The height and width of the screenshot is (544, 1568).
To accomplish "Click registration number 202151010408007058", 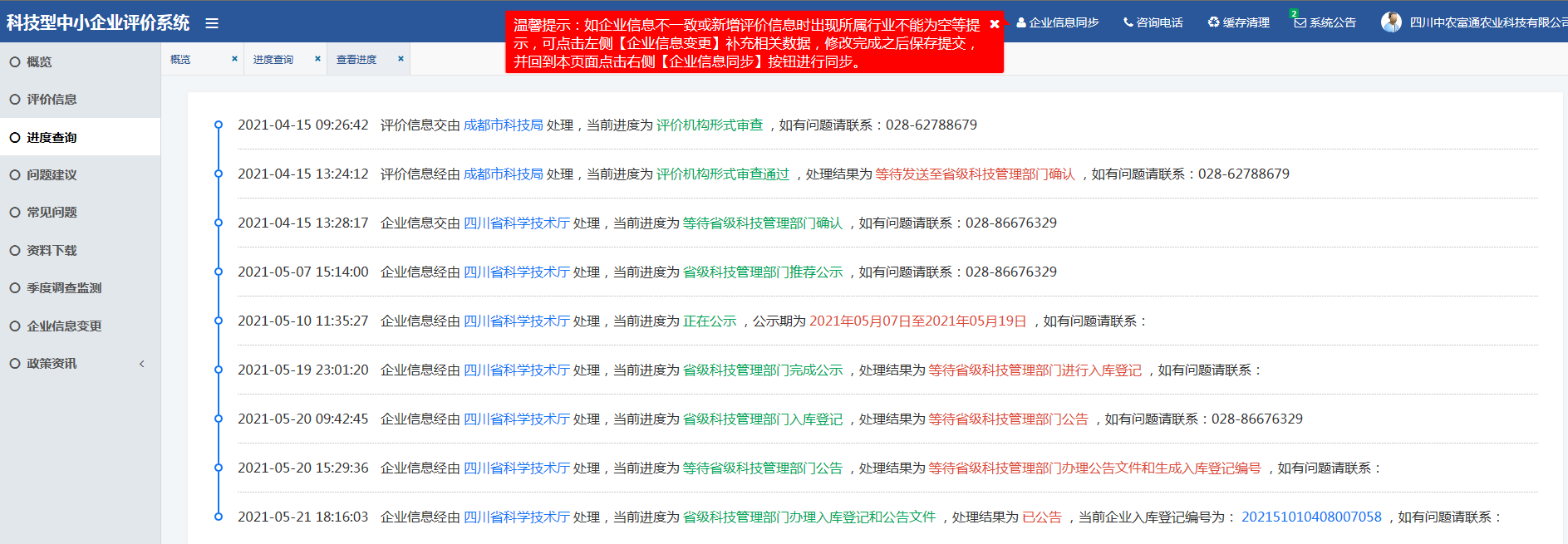I will (1310, 517).
